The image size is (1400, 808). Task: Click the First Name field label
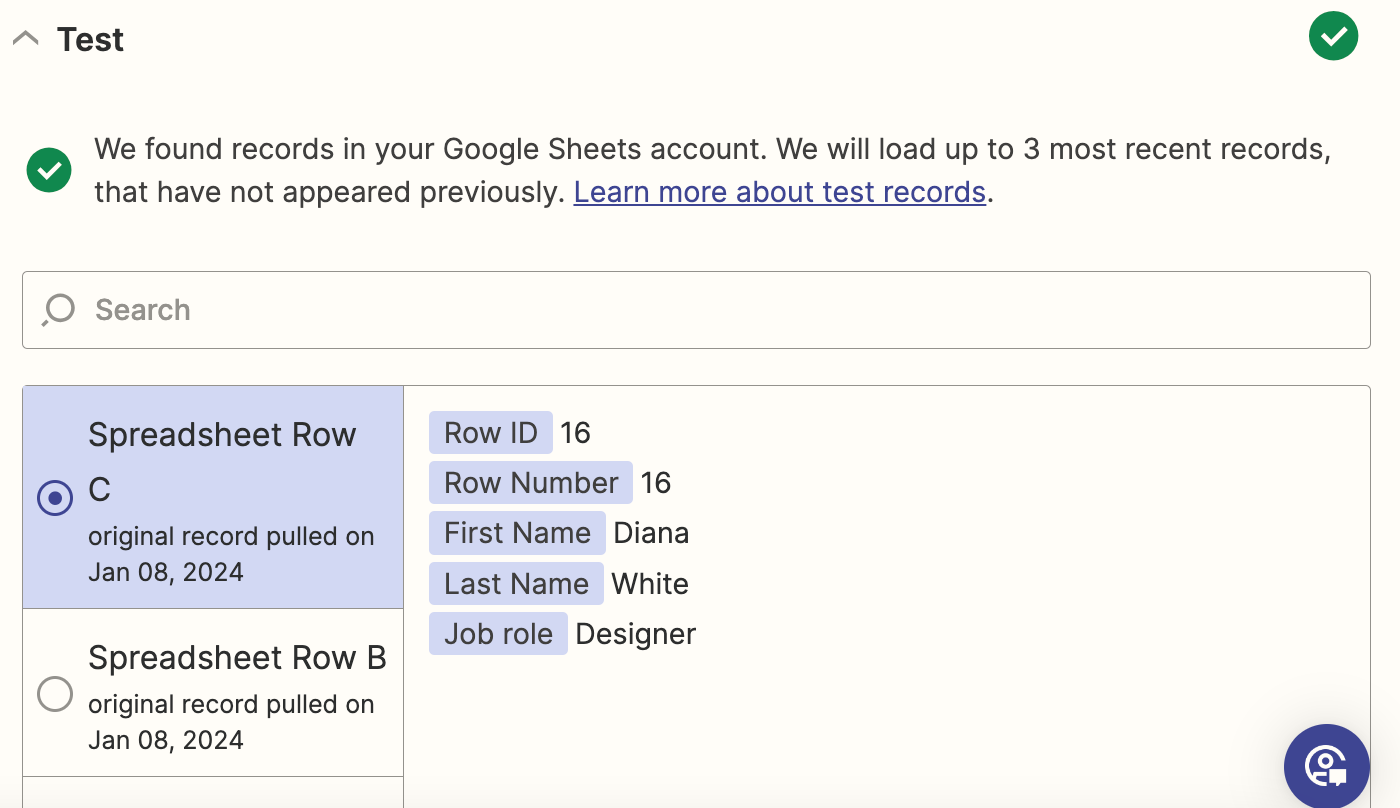pyautogui.click(x=517, y=533)
